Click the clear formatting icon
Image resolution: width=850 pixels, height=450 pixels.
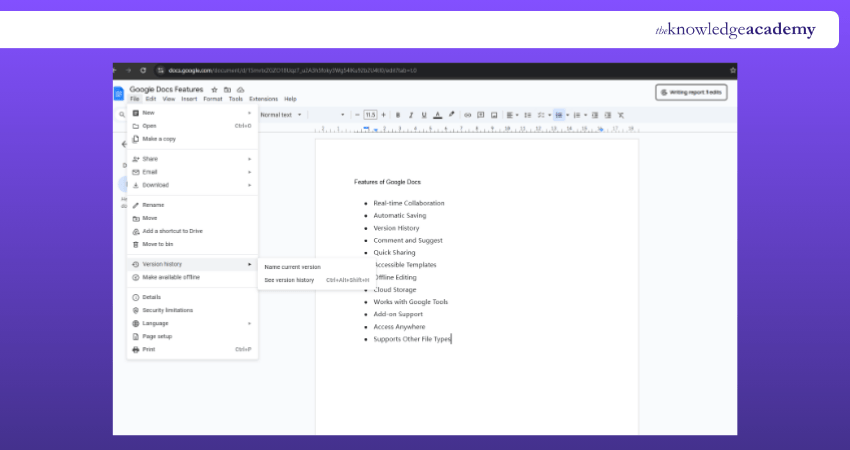pyautogui.click(x=621, y=115)
